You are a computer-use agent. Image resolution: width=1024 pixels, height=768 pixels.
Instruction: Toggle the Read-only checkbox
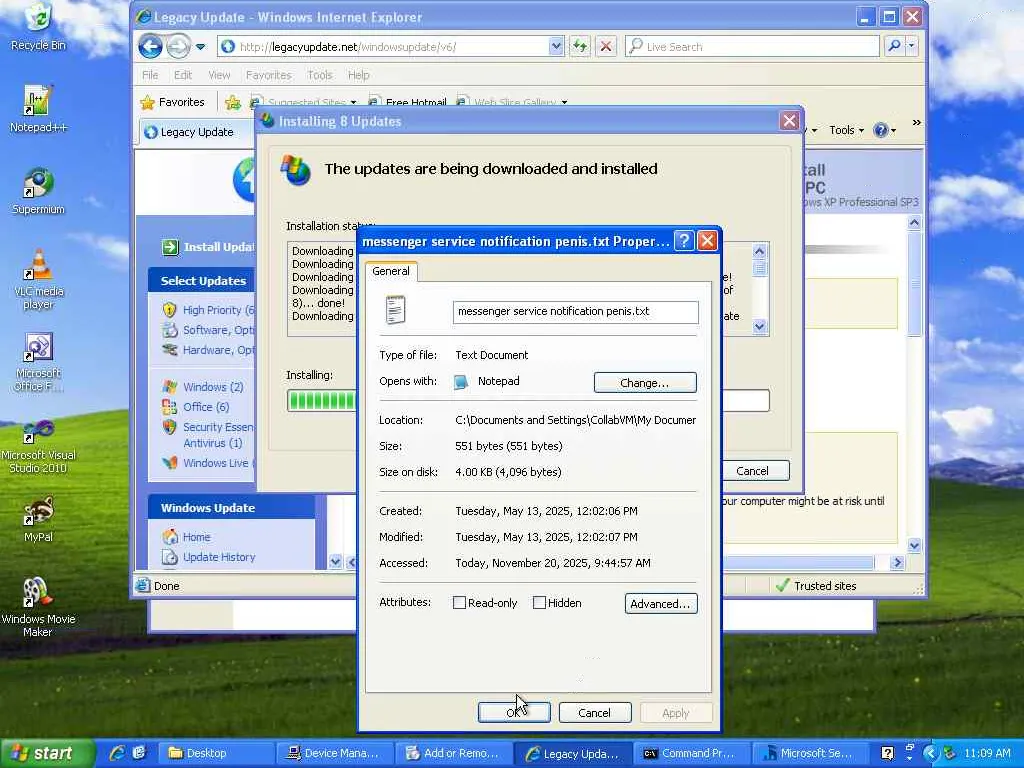pyautogui.click(x=459, y=603)
